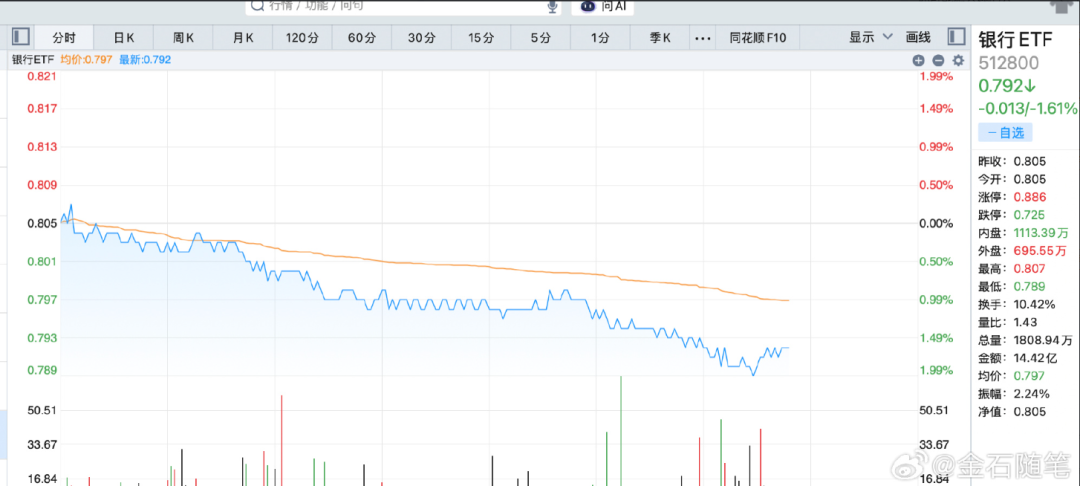Click the 今开 0.805 row
Screen dimensions: 1080x486
1012,180
